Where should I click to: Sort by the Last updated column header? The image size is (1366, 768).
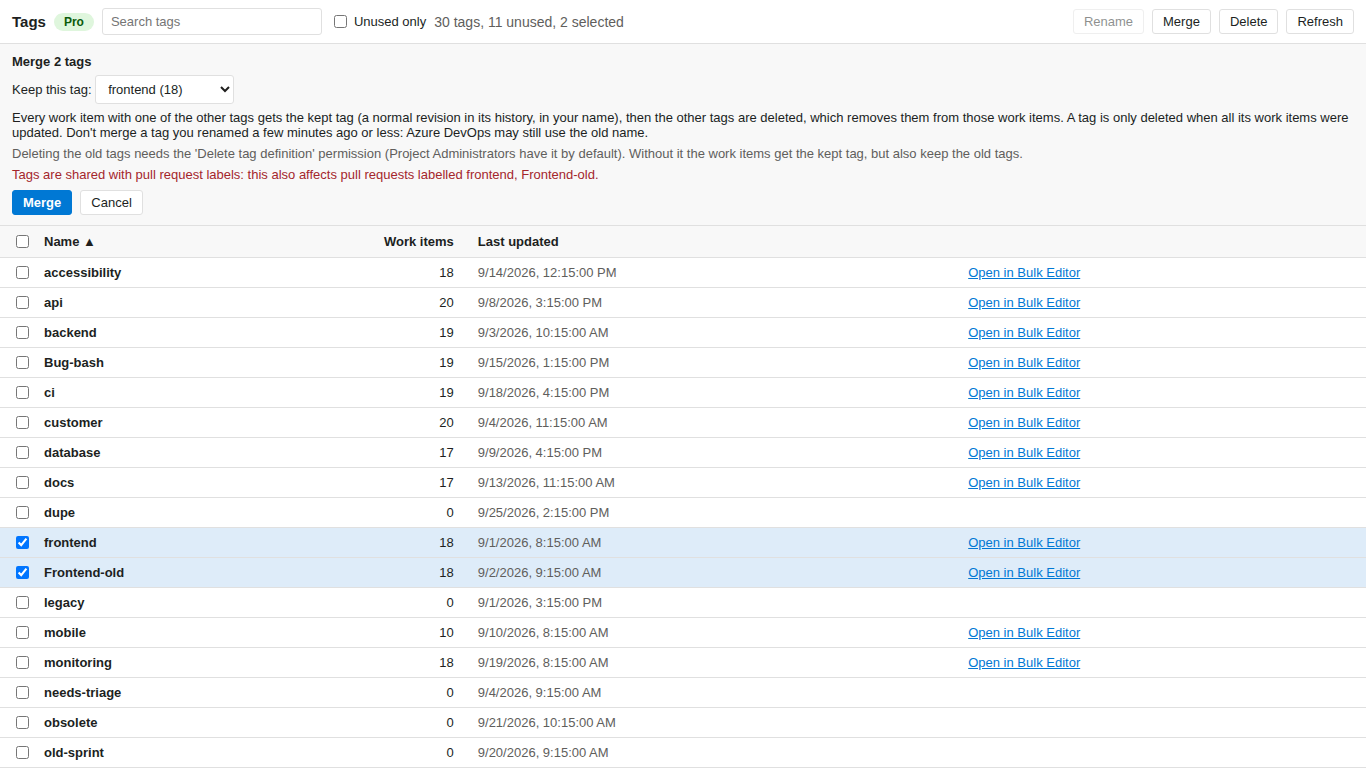click(x=518, y=242)
